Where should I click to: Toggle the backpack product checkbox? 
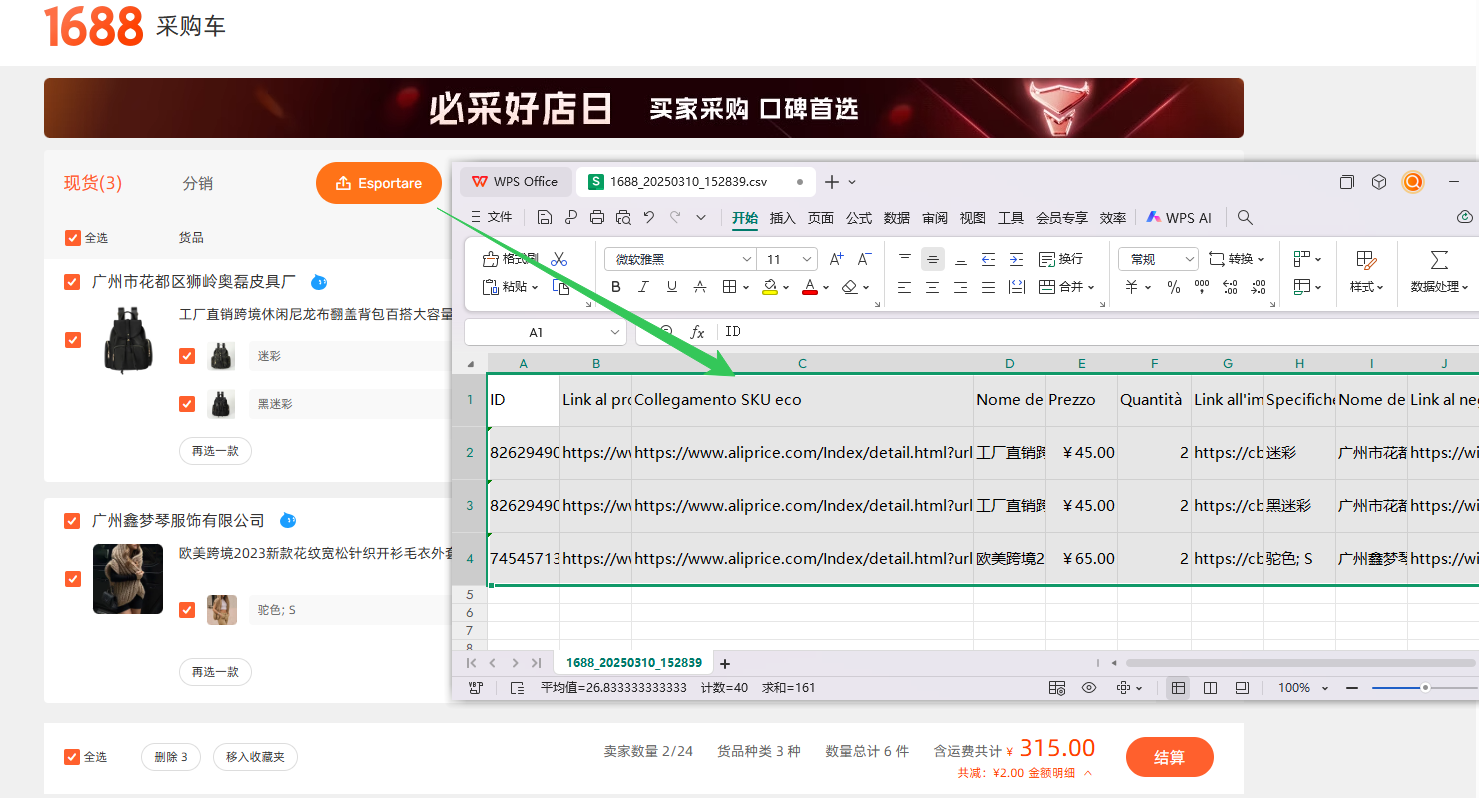[x=72, y=340]
